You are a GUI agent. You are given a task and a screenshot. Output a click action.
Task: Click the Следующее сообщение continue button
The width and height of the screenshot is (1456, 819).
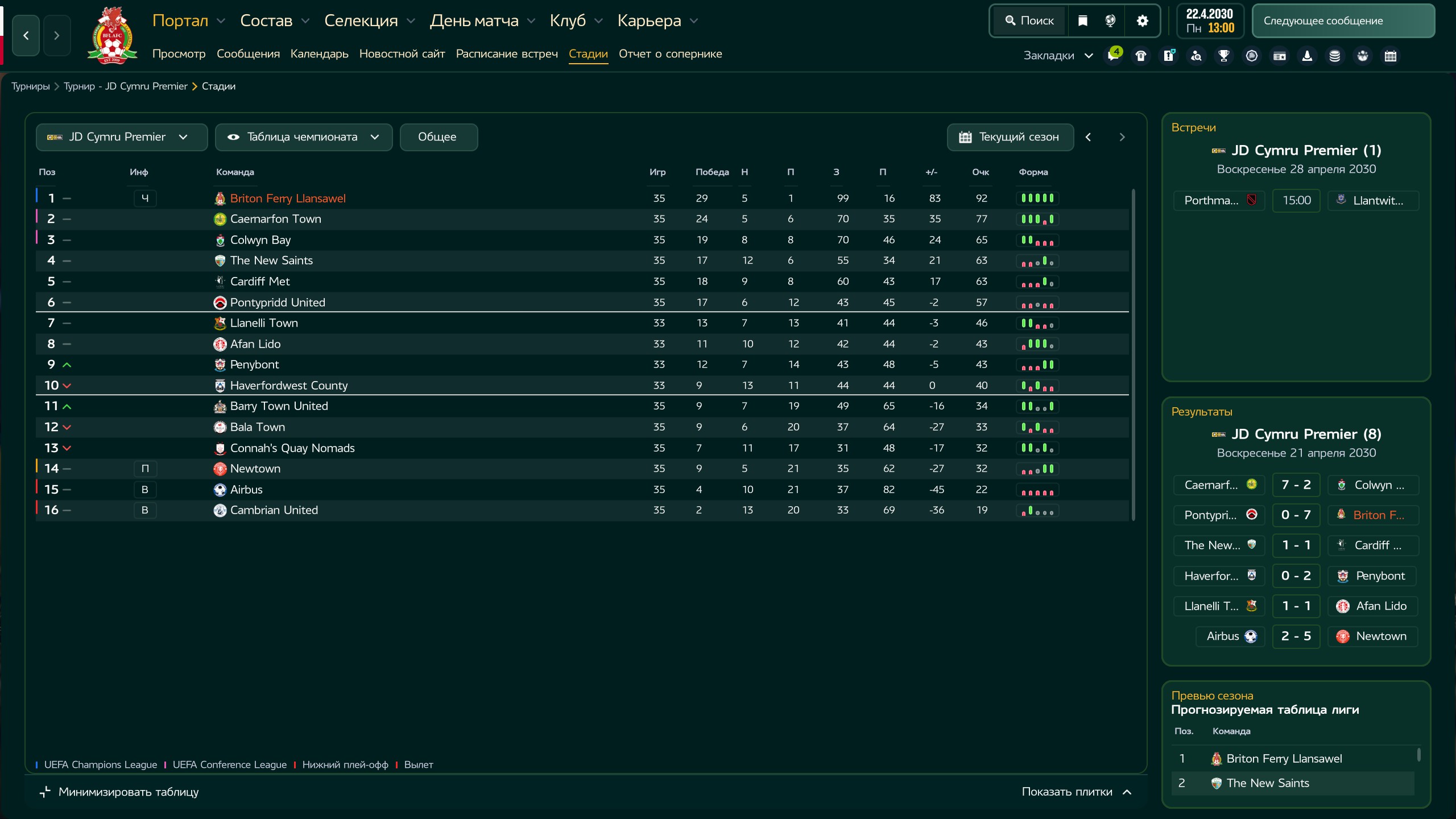click(x=1343, y=20)
